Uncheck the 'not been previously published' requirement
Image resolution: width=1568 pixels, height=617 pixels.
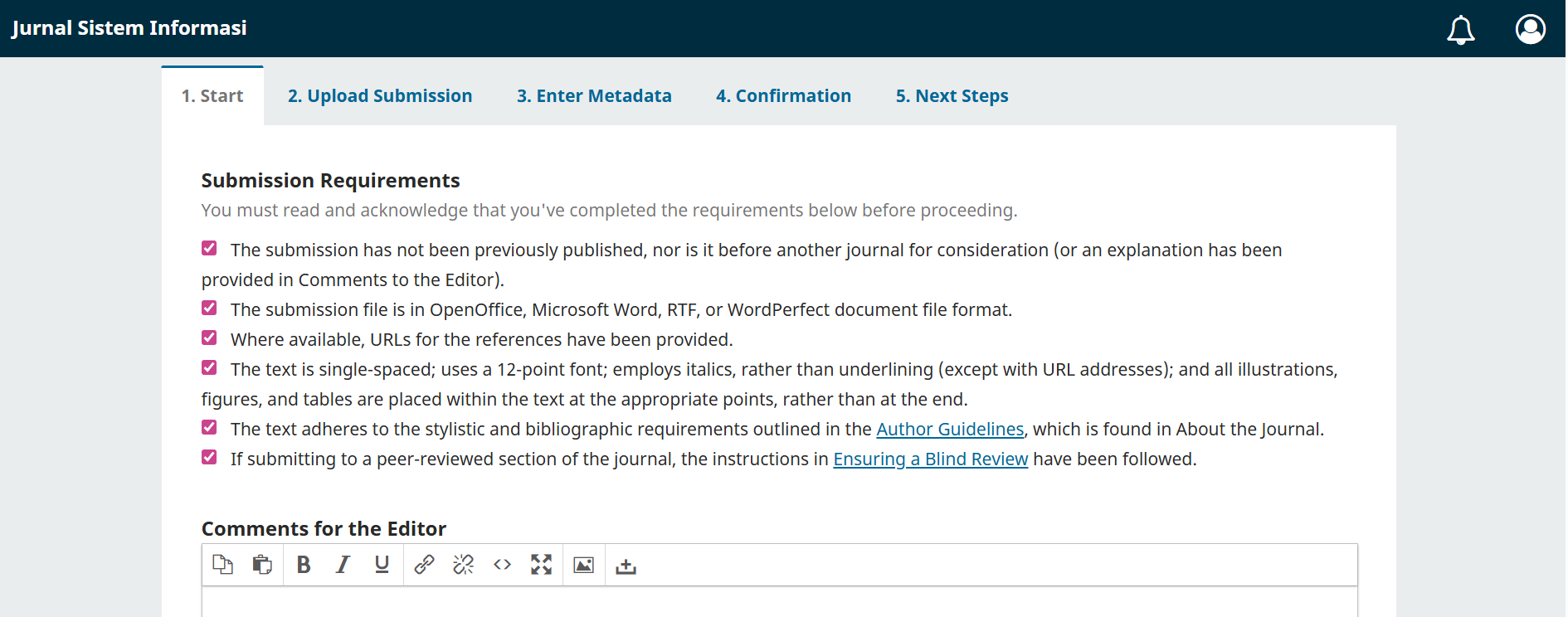pyautogui.click(x=209, y=249)
